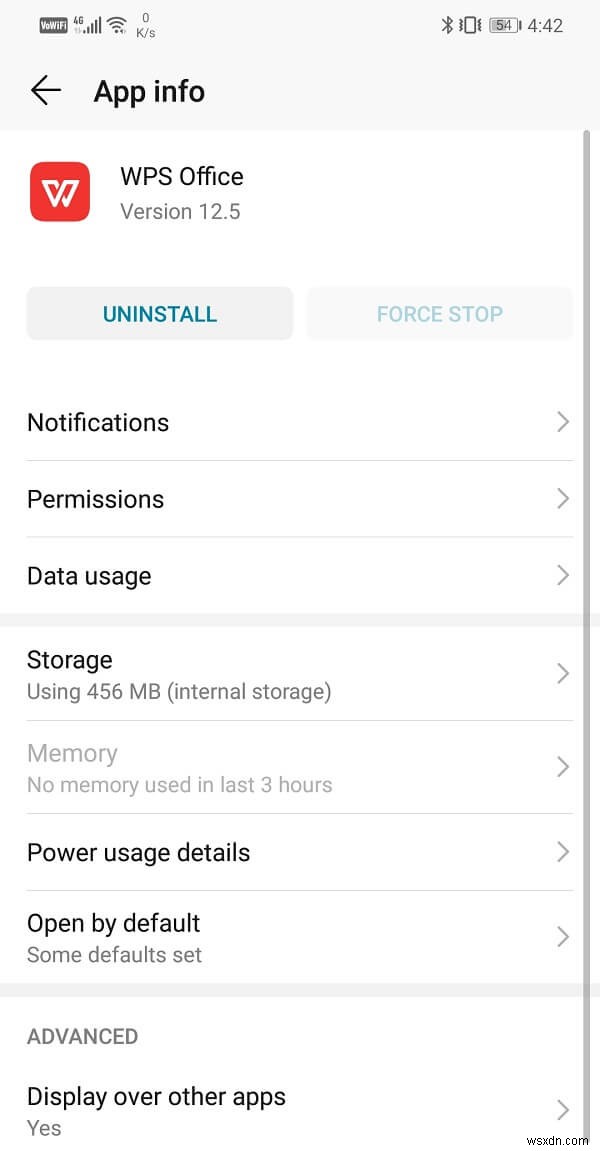Expand Data usage details
Image resolution: width=600 pixels, height=1151 pixels.
[300, 576]
